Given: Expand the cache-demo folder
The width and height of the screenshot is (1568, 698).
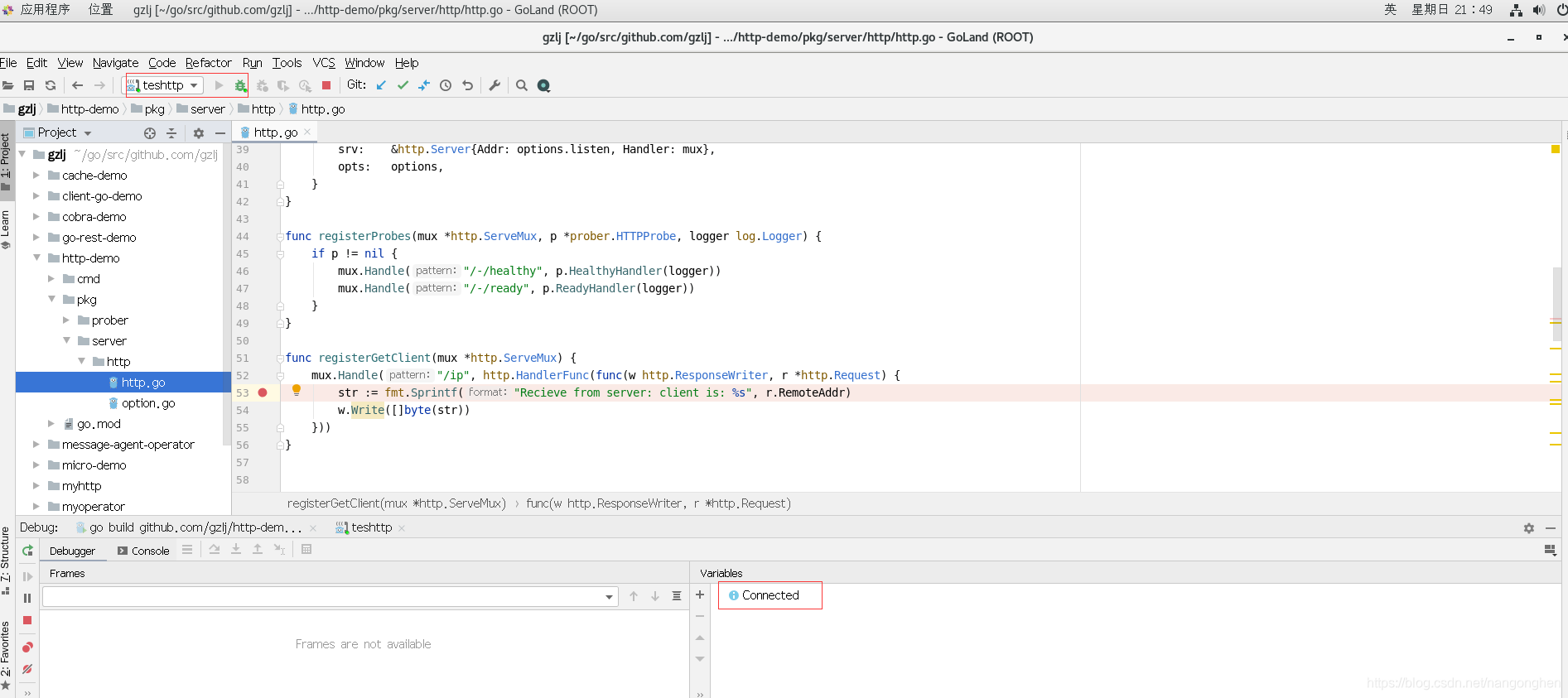Looking at the screenshot, I should [x=36, y=176].
